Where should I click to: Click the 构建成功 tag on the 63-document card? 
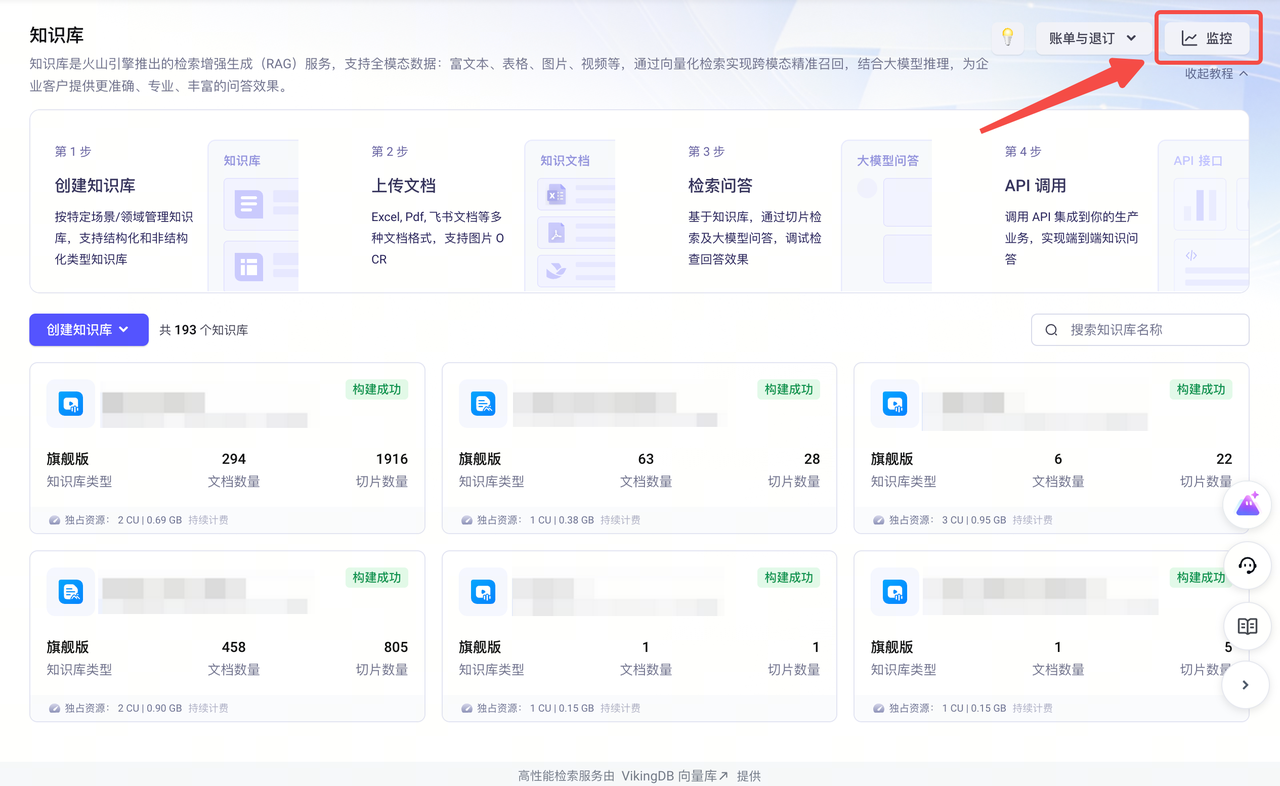coord(788,389)
